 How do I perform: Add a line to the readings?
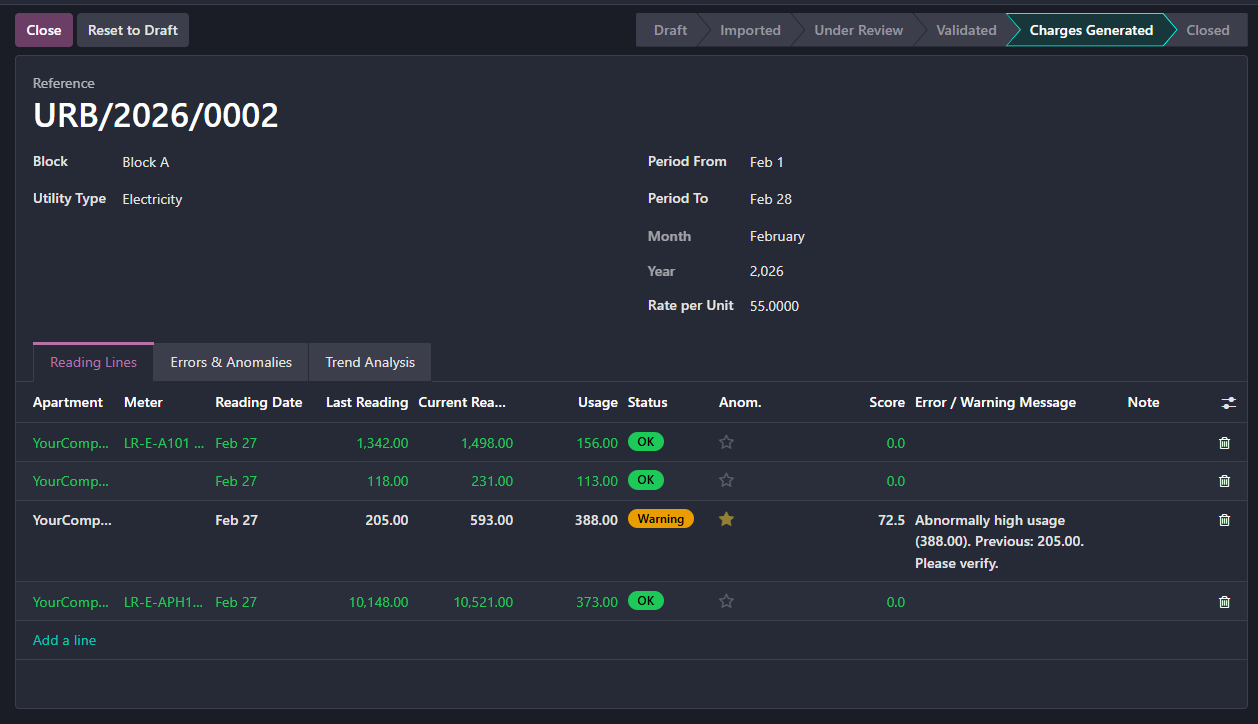coord(65,640)
